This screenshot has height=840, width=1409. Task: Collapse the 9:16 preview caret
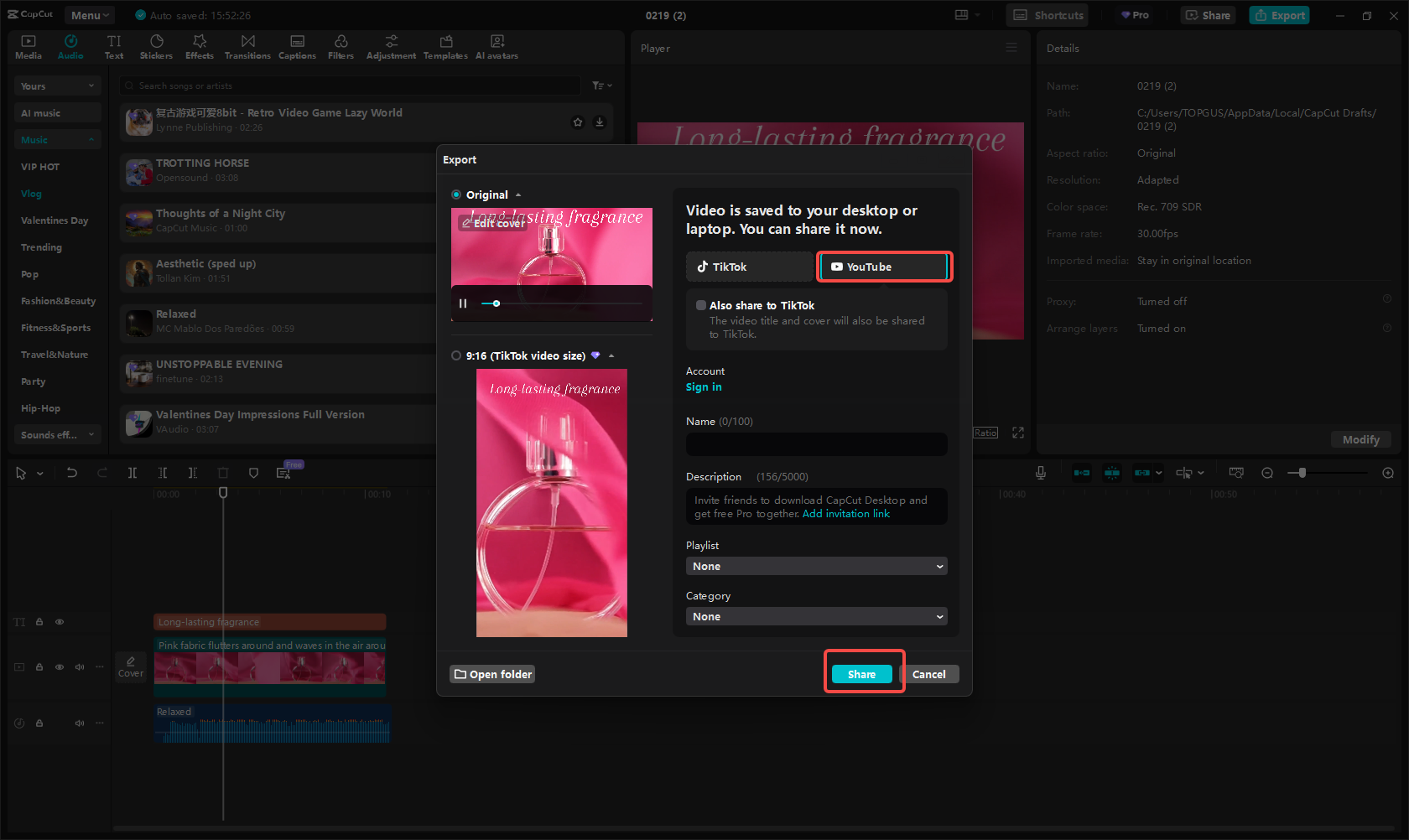(611, 355)
